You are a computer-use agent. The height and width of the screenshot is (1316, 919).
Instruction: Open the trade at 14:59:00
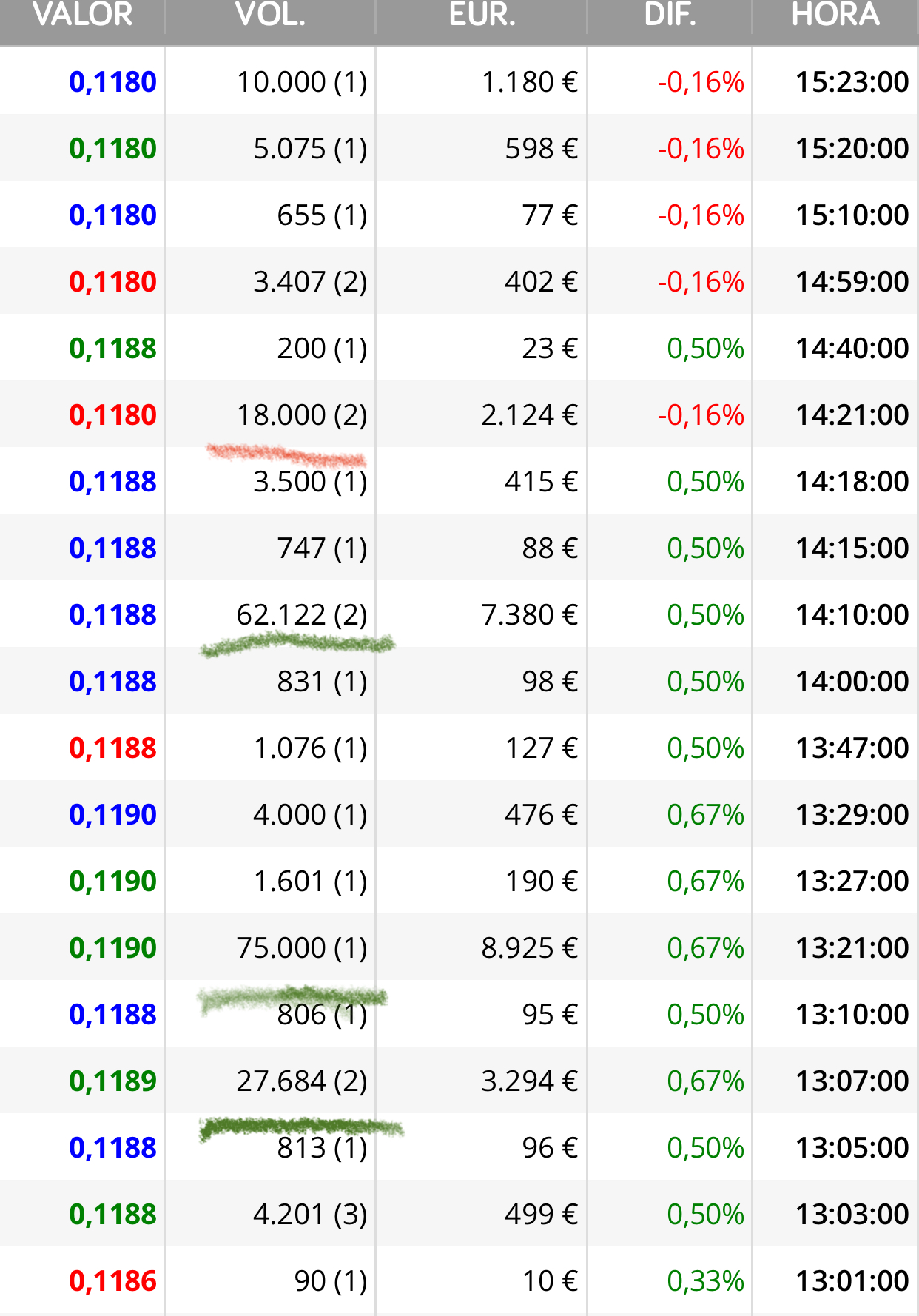(x=459, y=281)
